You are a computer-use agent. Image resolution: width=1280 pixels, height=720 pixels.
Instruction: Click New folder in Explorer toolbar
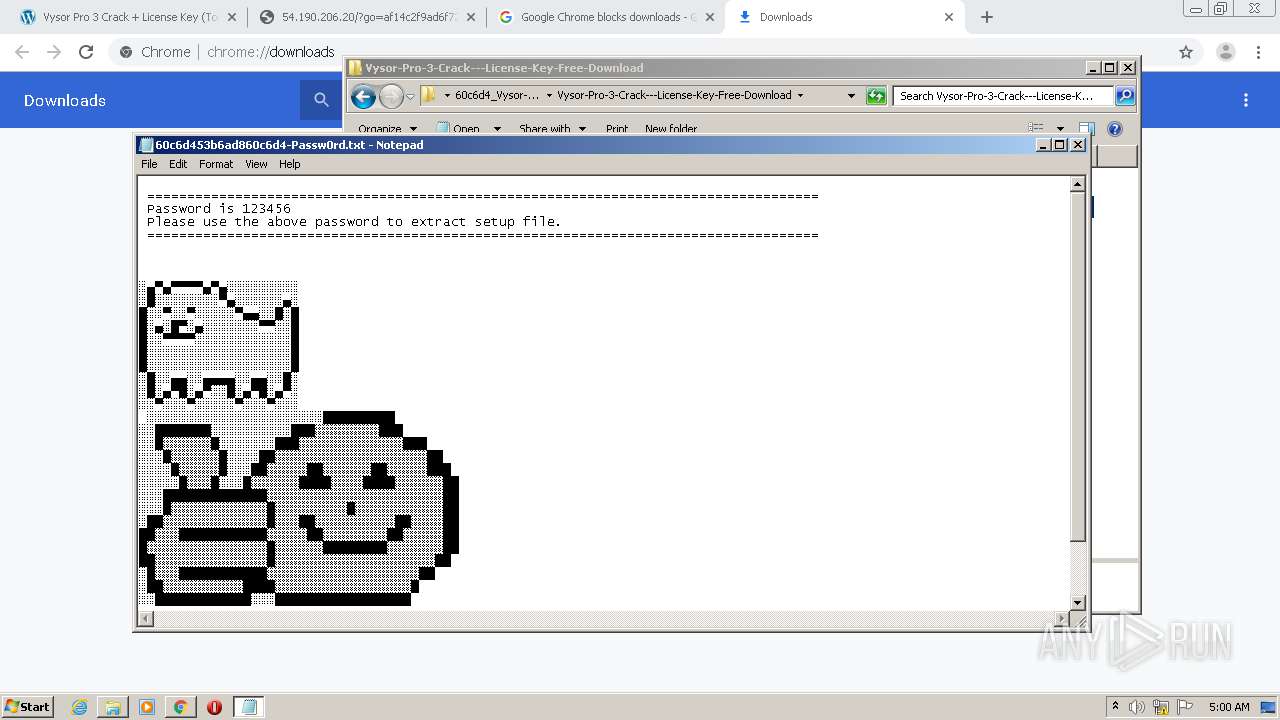671,129
